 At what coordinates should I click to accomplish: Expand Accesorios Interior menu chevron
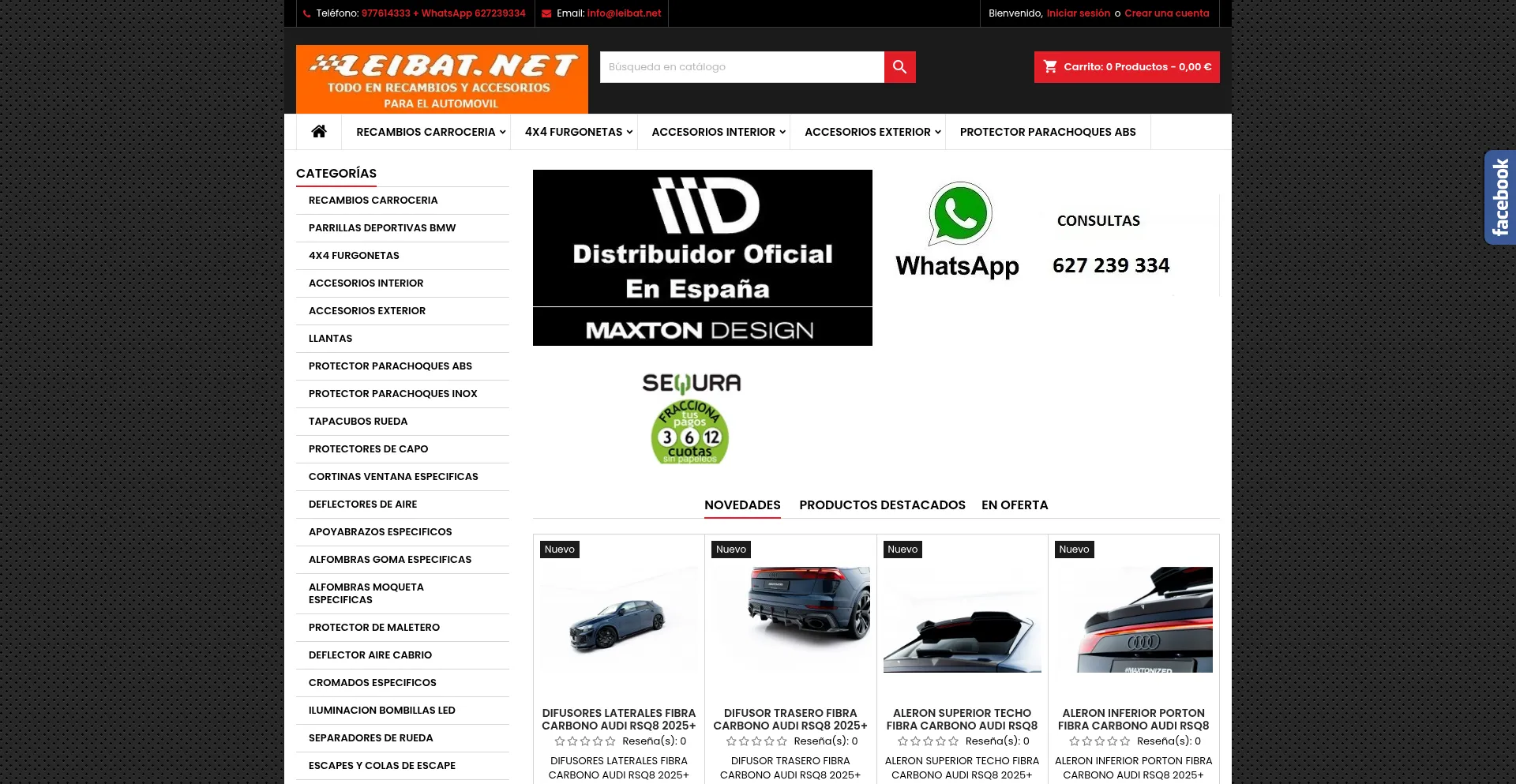point(782,132)
